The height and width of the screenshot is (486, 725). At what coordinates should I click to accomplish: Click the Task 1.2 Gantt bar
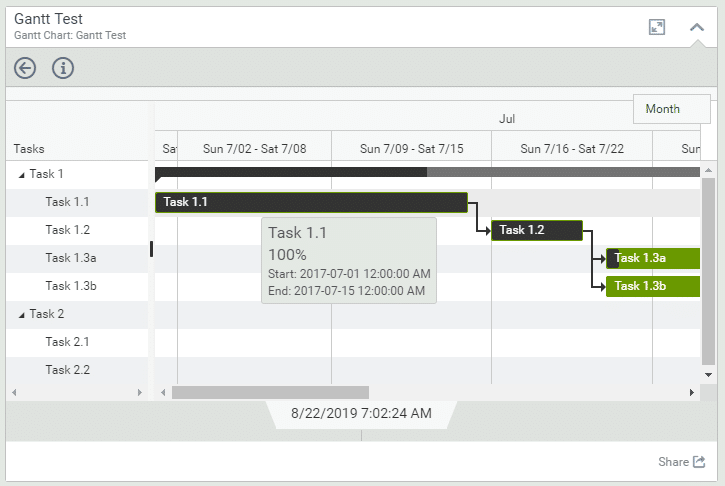tap(537, 230)
